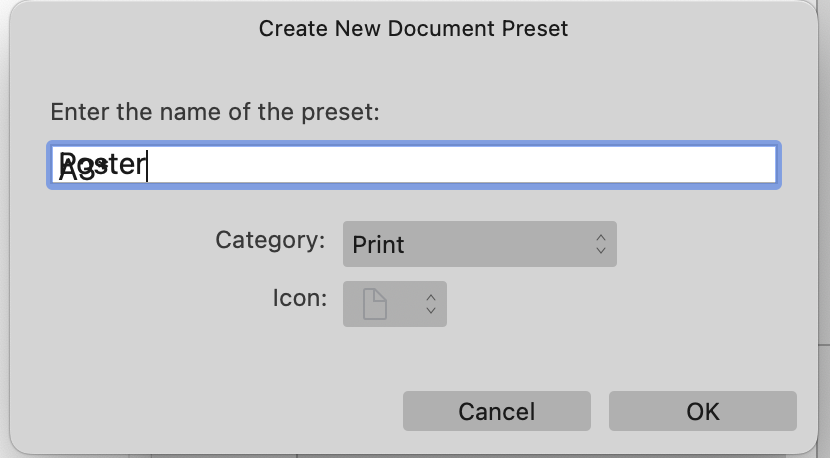
Task: Click the overlapping text inside the name field
Action: pyautogui.click(x=102, y=165)
